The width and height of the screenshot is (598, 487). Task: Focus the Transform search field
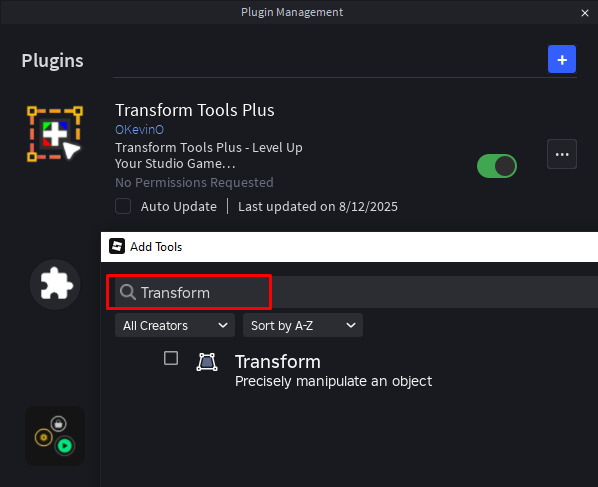(x=356, y=292)
